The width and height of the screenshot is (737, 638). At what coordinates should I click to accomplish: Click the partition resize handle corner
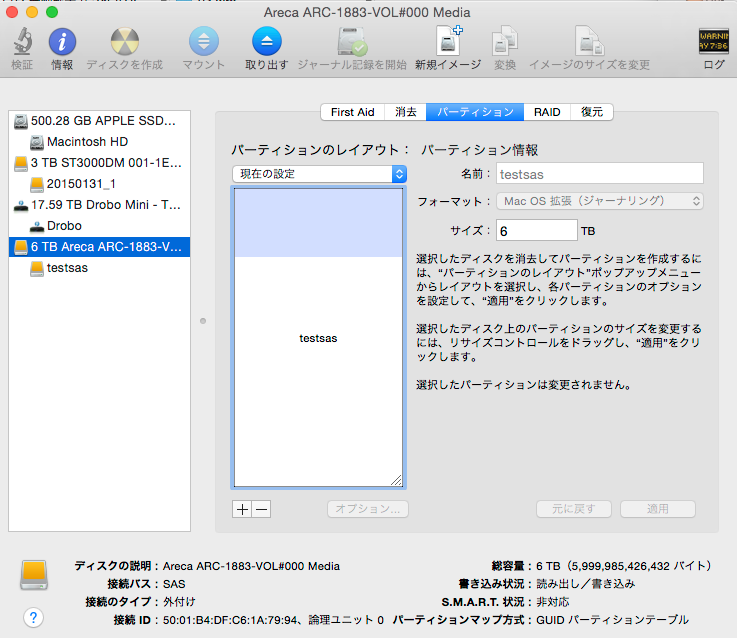(x=396, y=480)
